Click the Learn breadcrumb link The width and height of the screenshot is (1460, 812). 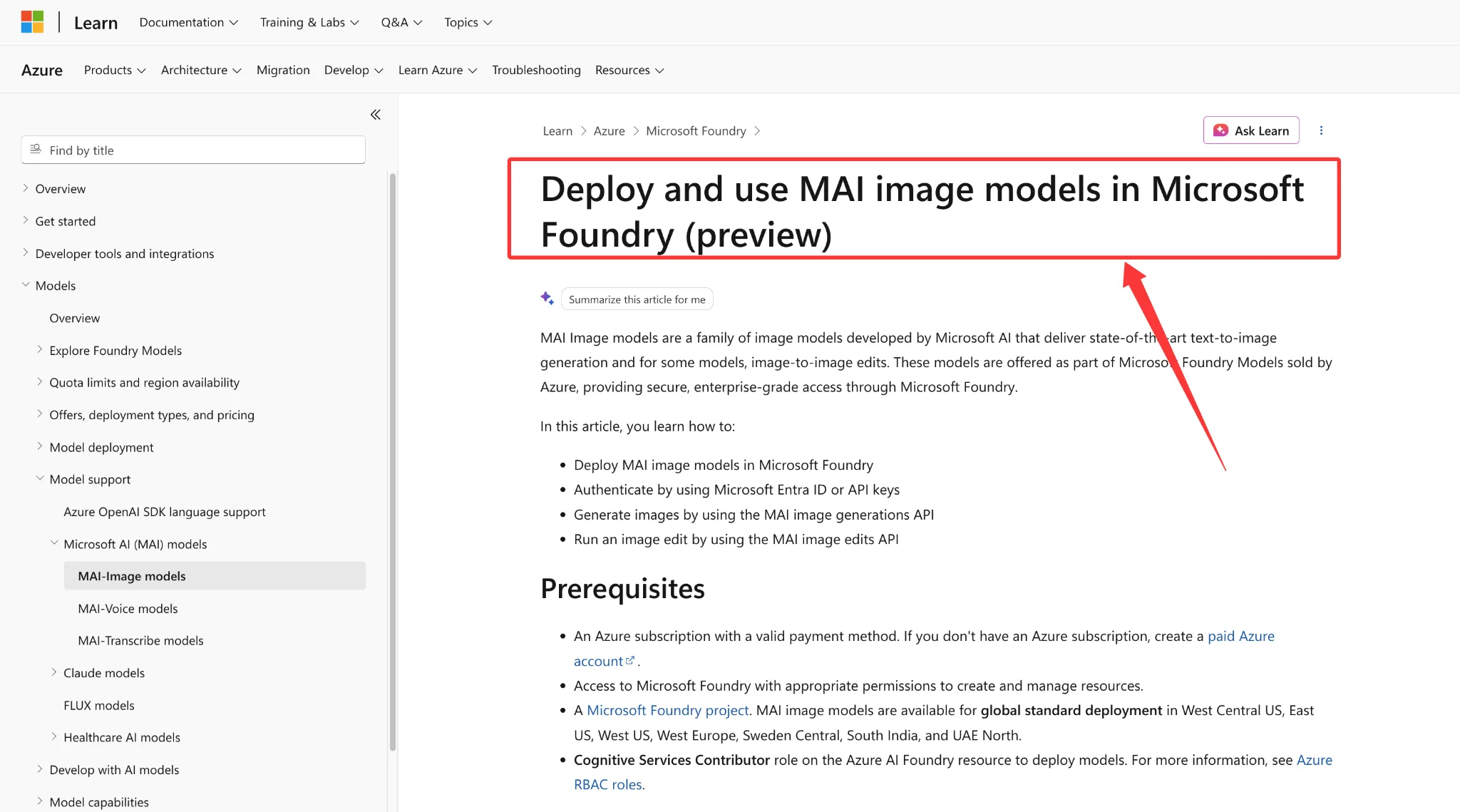point(557,131)
